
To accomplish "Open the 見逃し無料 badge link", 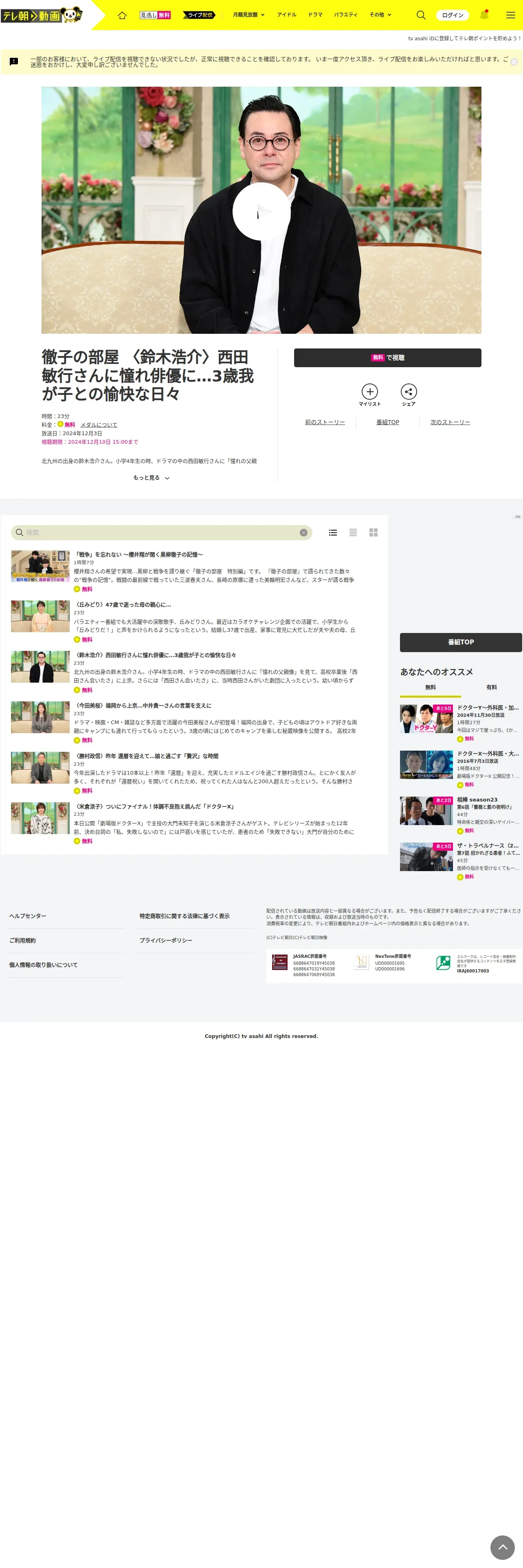I will point(155,15).
